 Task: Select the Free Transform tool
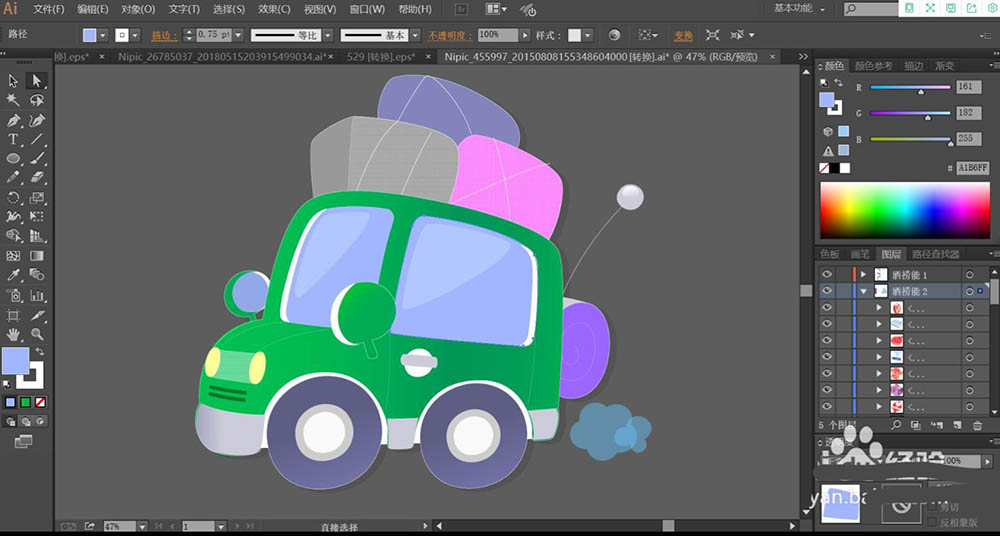click(36, 216)
